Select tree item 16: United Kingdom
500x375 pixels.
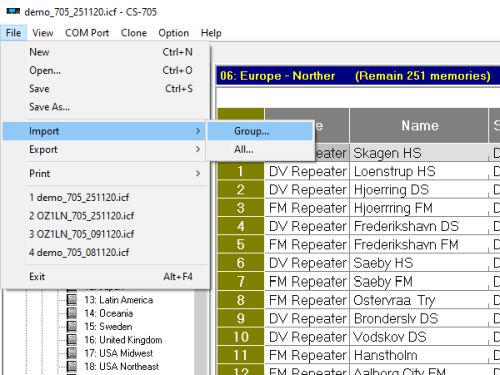click(123, 340)
